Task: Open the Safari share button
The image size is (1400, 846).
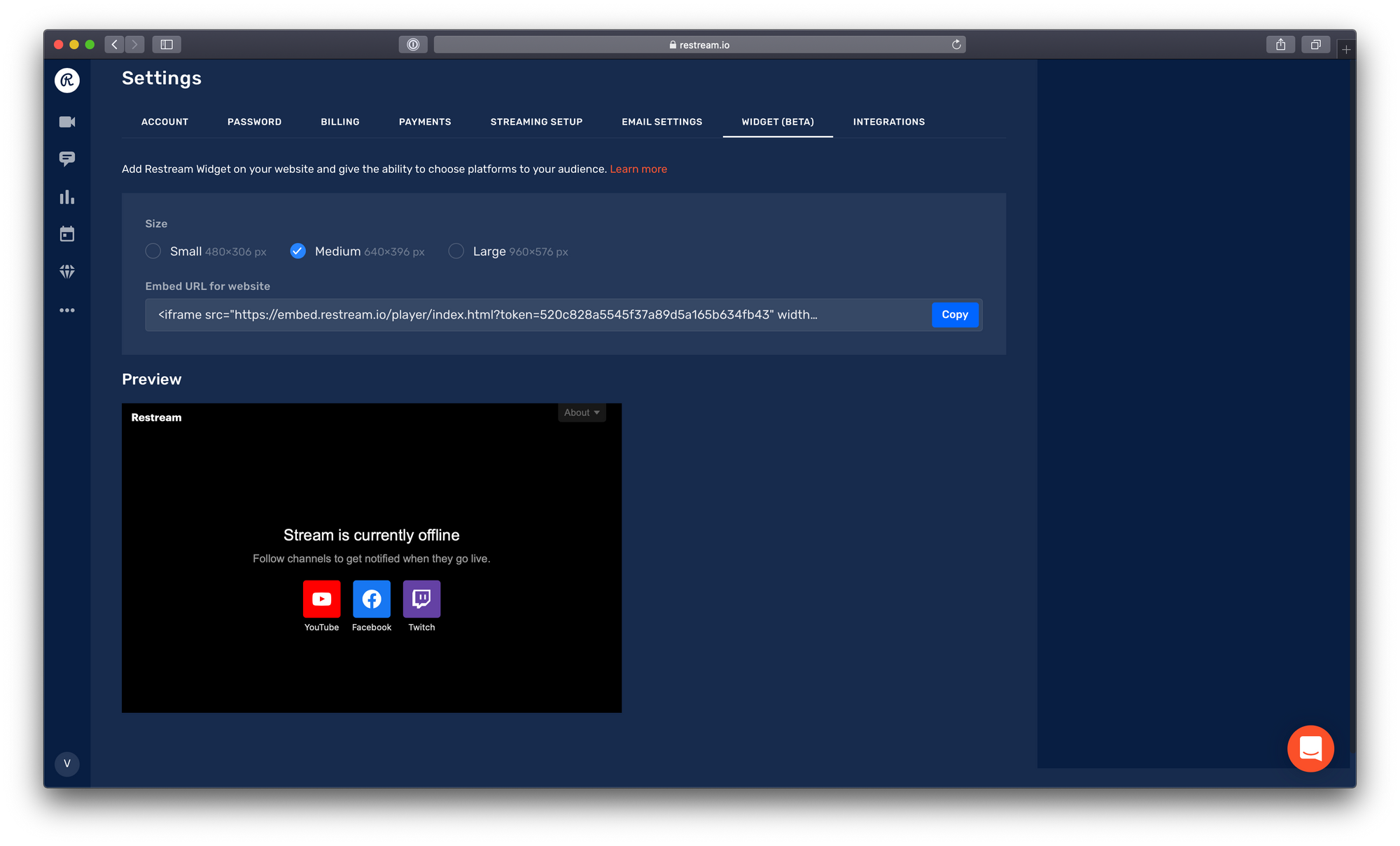Action: (1280, 44)
